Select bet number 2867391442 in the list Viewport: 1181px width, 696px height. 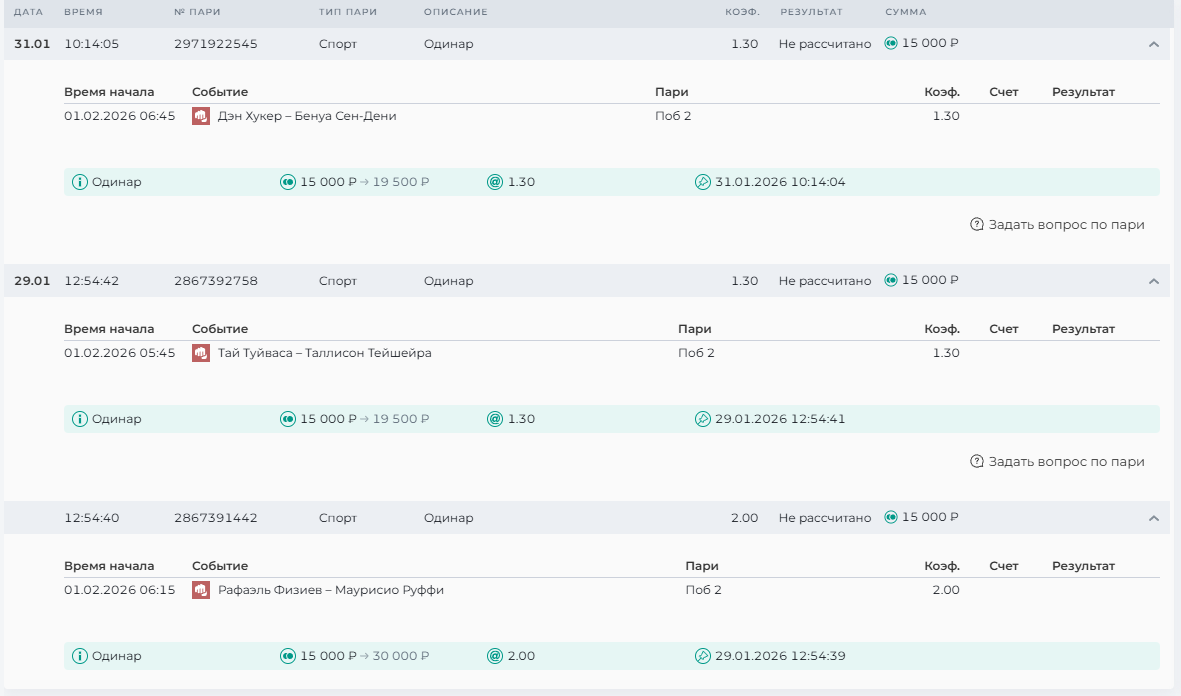point(215,518)
